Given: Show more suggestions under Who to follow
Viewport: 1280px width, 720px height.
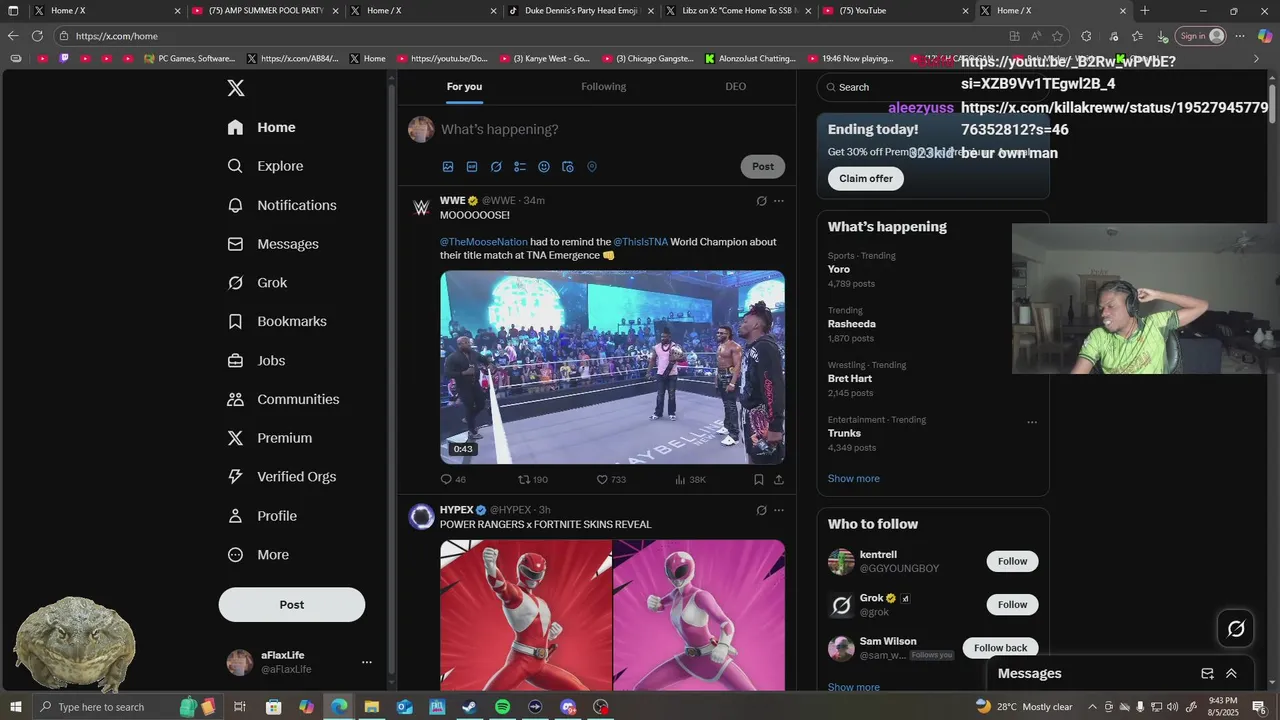Looking at the screenshot, I should pos(854,687).
